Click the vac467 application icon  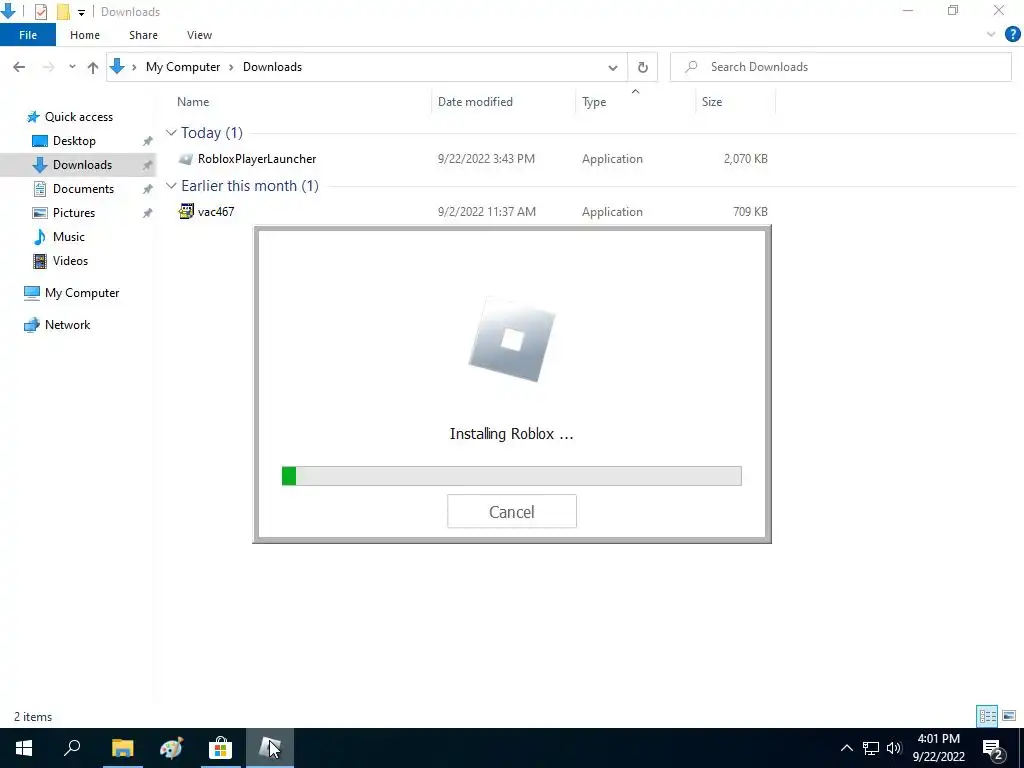point(186,211)
